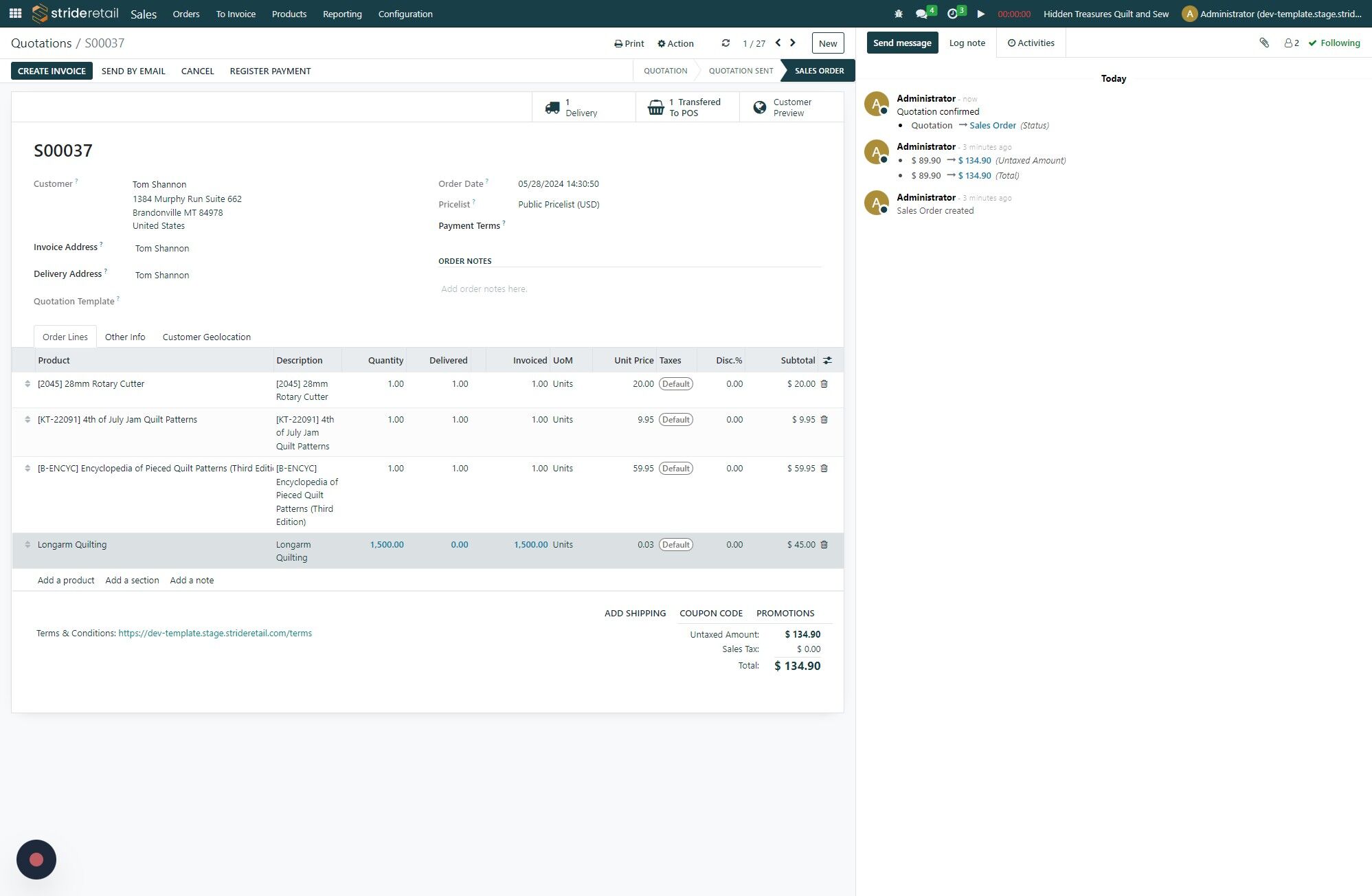Open optional columns settings in table header
Viewport: 1372px width, 896px height.
coord(827,360)
